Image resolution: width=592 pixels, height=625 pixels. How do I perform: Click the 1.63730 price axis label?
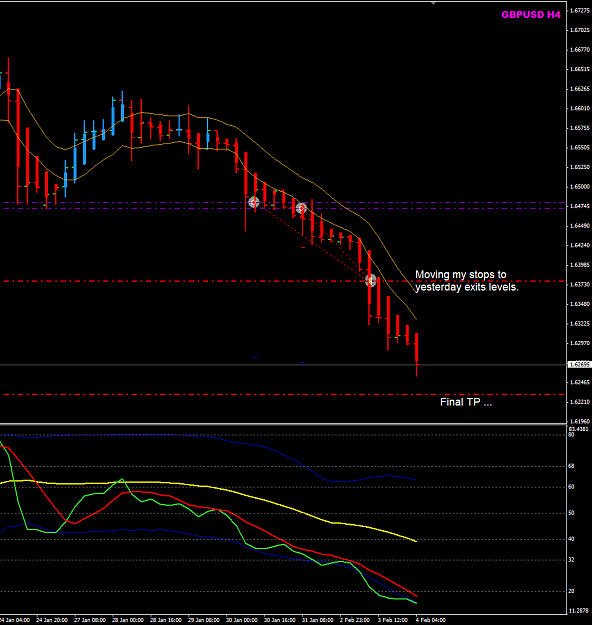580,285
